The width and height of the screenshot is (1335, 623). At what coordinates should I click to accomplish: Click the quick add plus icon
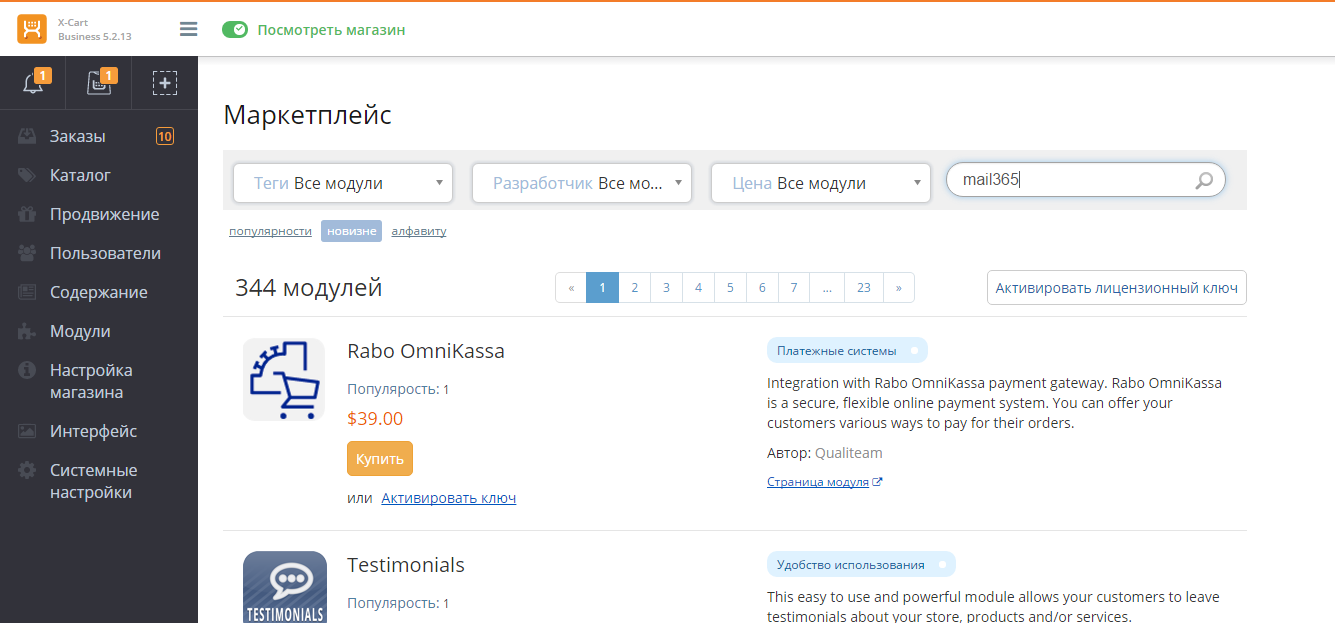pos(165,83)
